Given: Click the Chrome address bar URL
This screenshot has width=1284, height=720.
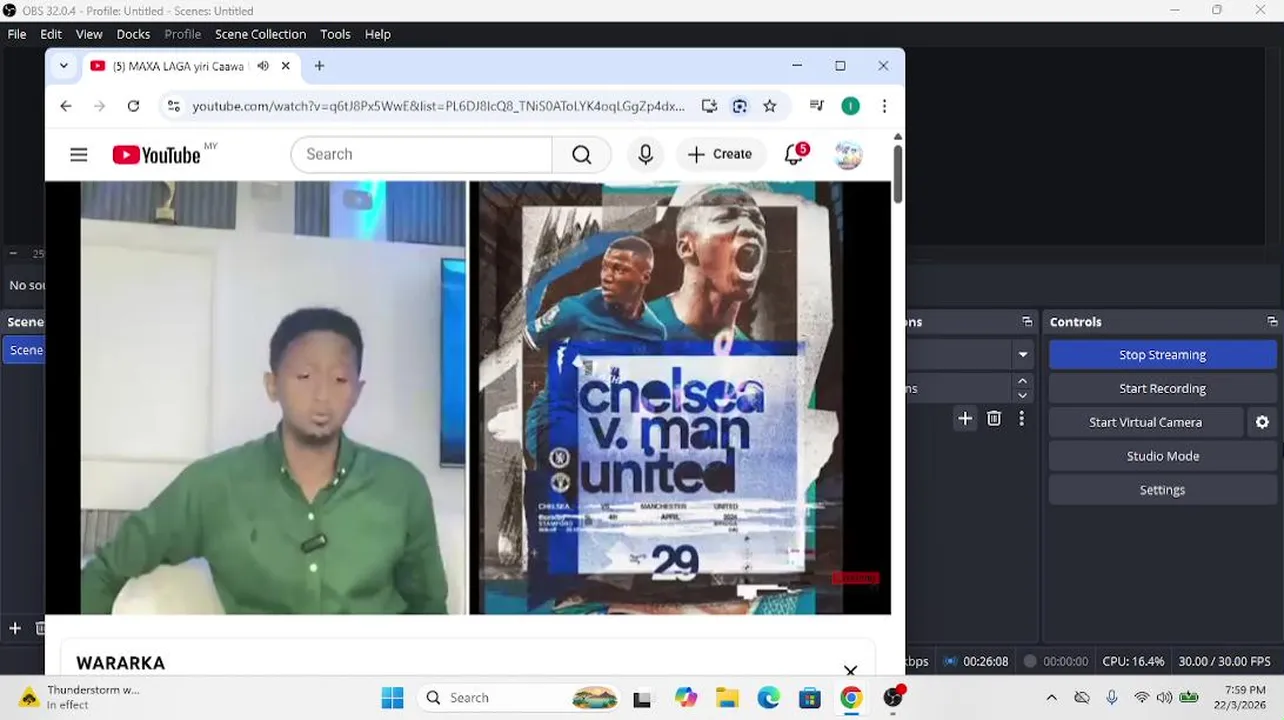Looking at the screenshot, I should (438, 106).
